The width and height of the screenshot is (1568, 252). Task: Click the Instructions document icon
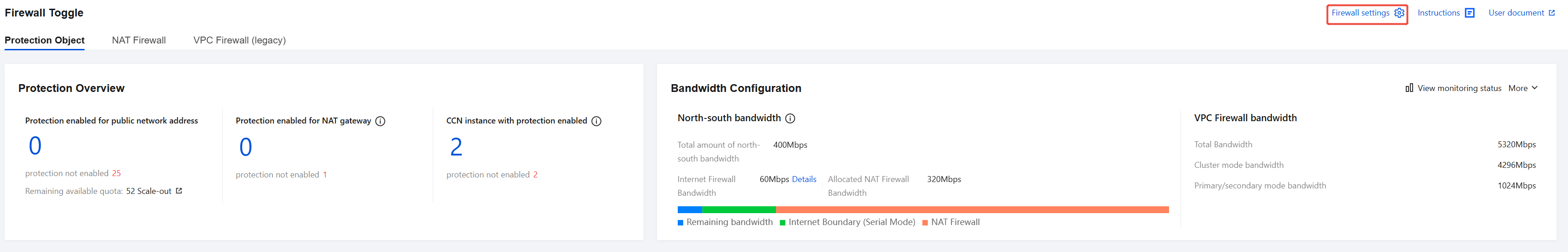pos(1469,13)
